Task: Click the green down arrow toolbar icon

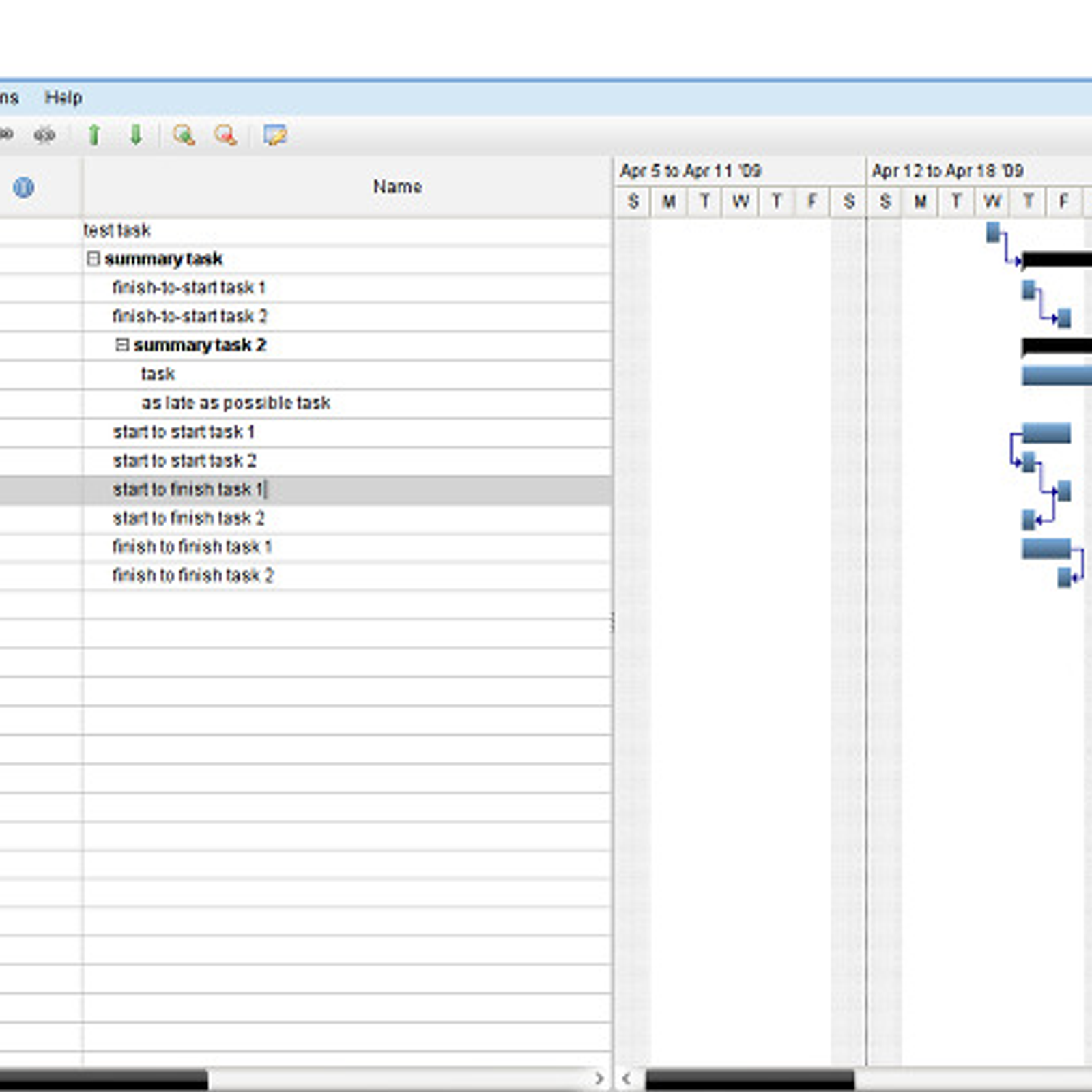Action: coord(136,135)
